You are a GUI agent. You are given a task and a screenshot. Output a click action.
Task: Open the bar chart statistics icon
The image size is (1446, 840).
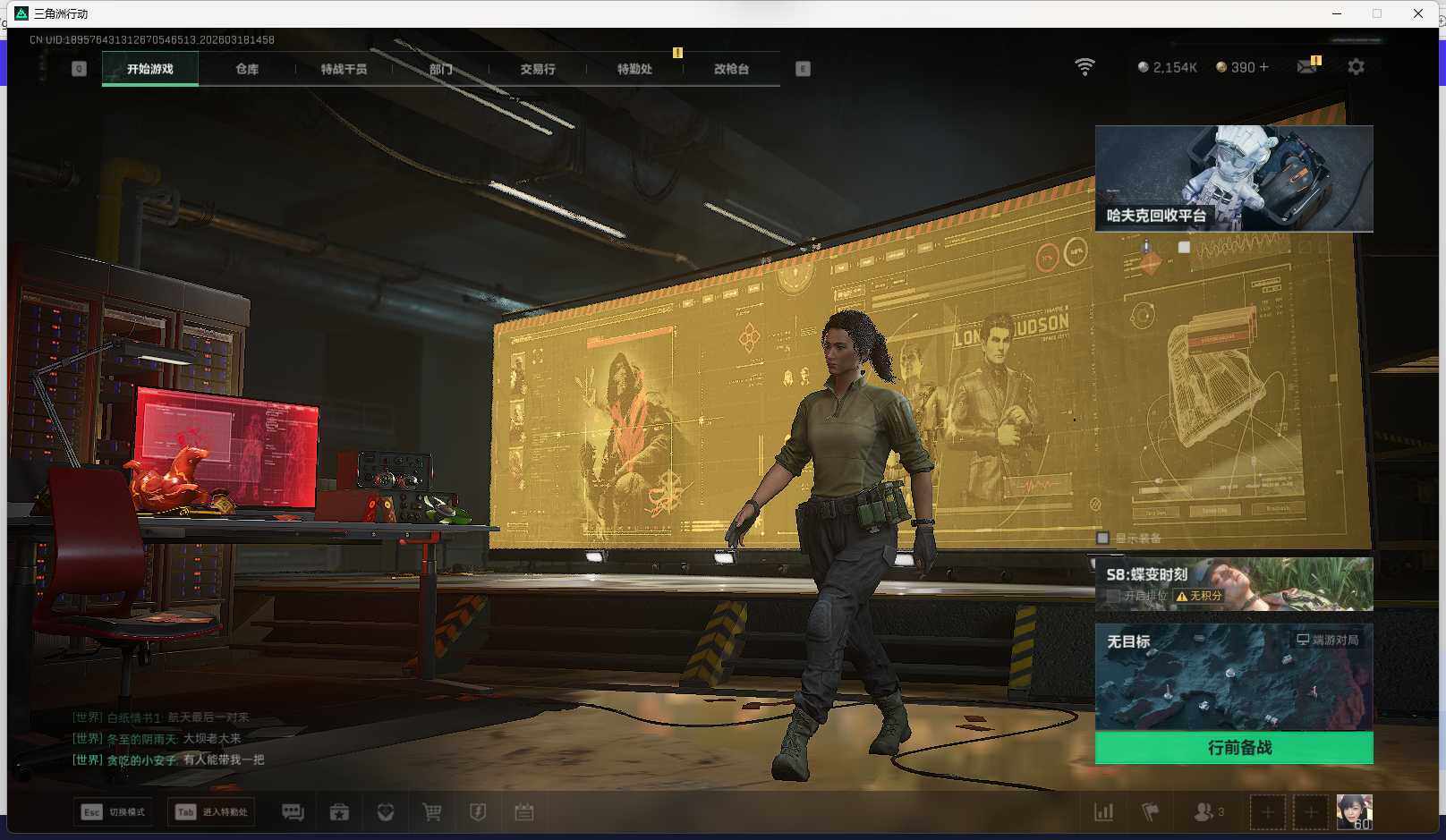point(1104,812)
